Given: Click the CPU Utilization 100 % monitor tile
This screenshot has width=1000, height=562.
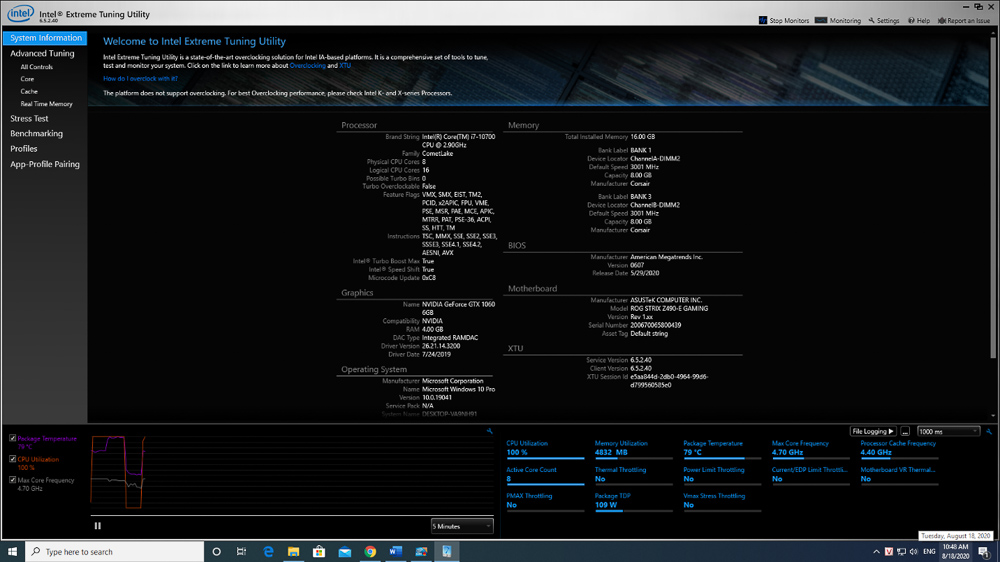Looking at the screenshot, I should pos(545,449).
